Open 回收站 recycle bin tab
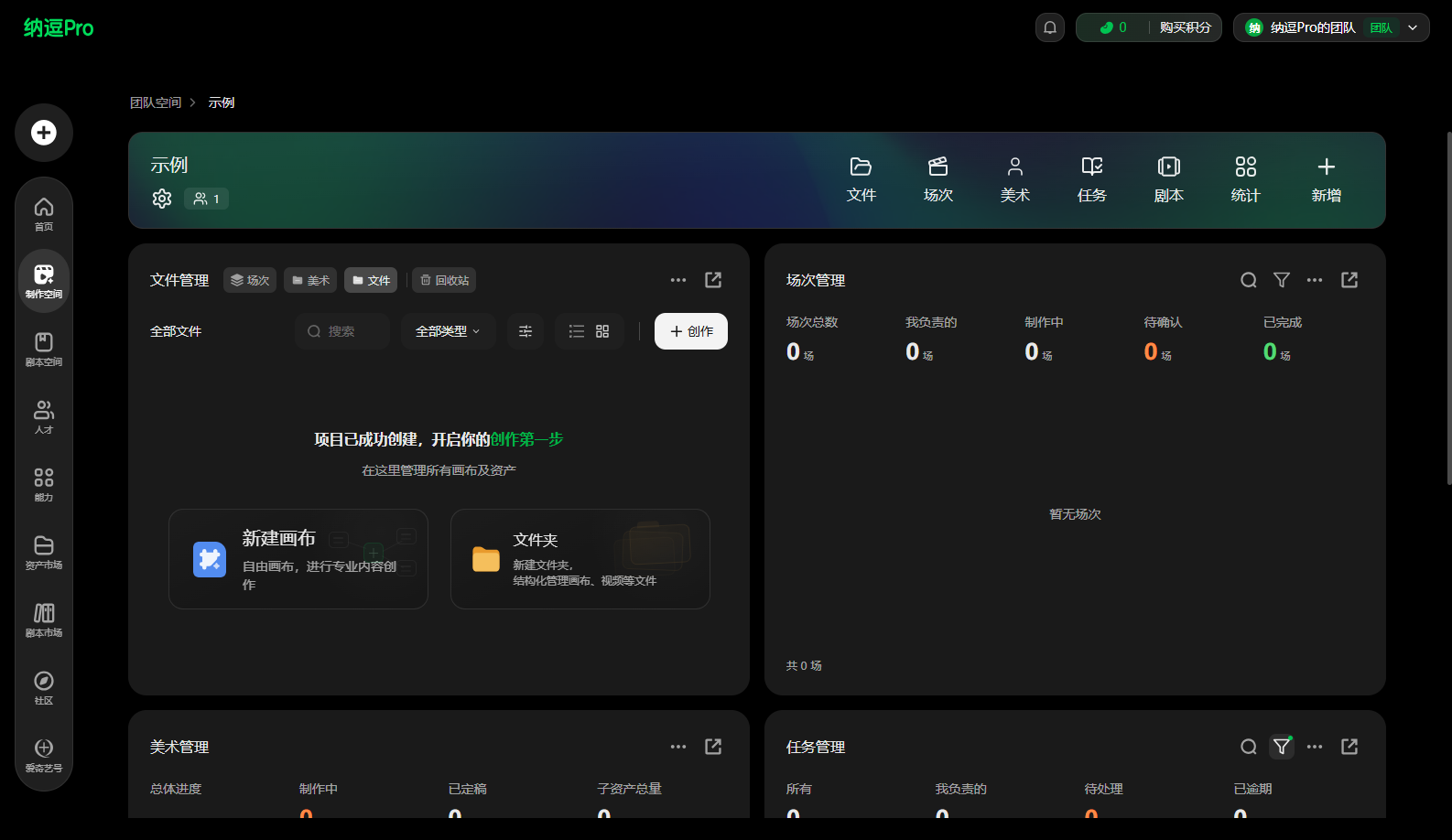 pos(444,280)
